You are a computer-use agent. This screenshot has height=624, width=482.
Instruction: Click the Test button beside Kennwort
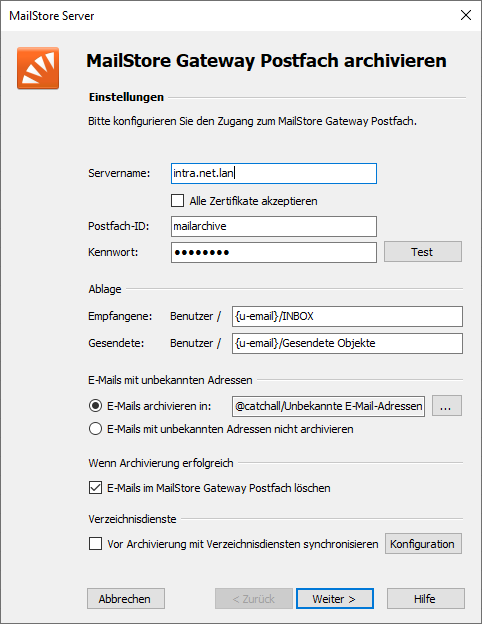[423, 252]
